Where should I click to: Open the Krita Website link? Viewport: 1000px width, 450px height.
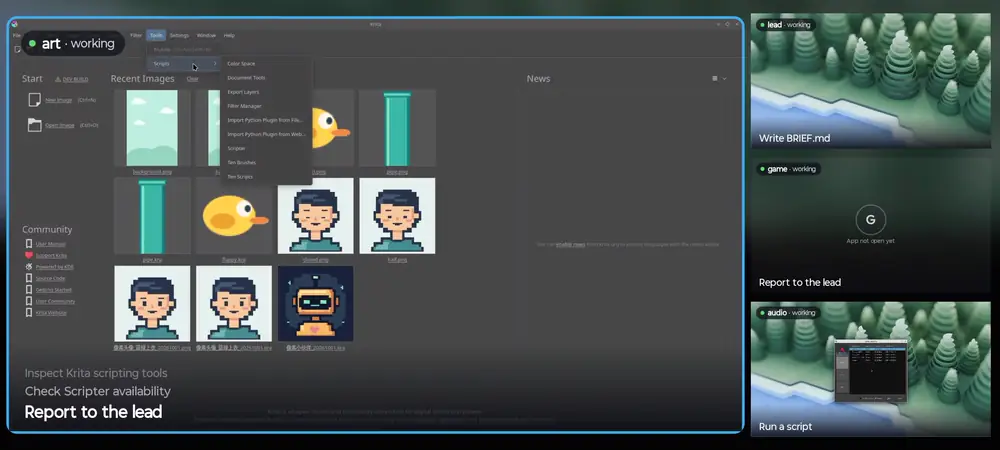51,313
